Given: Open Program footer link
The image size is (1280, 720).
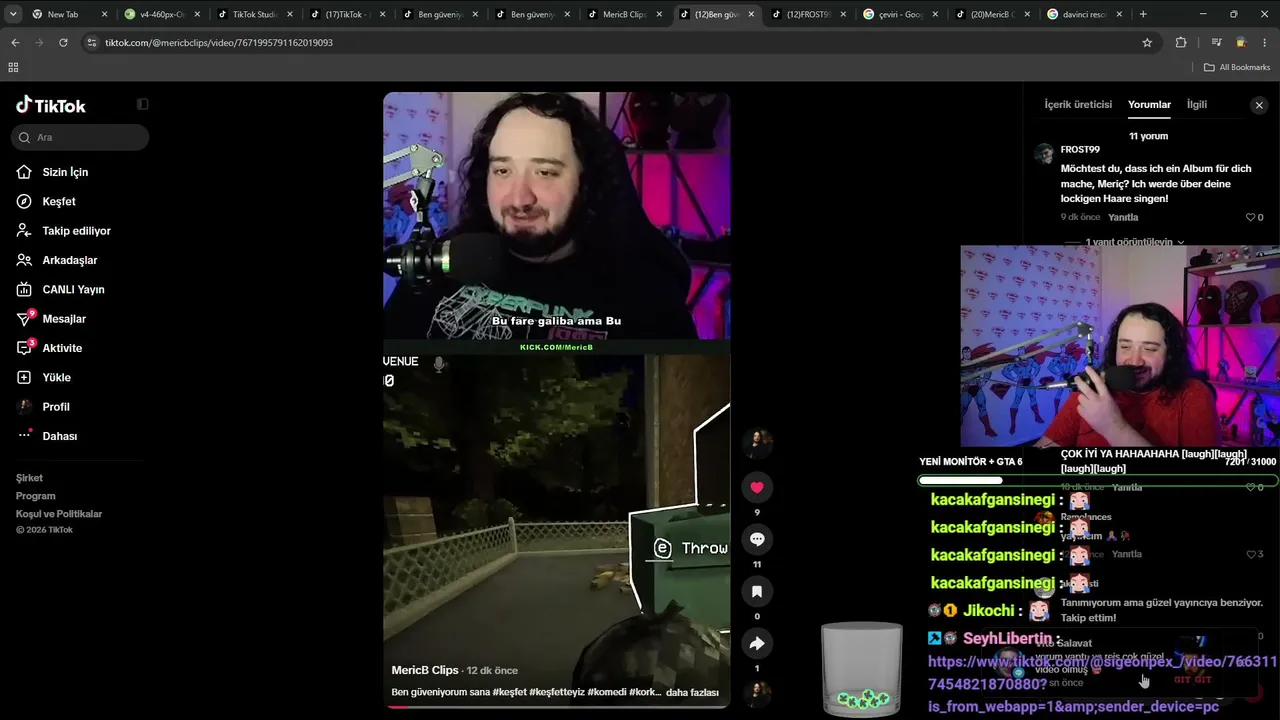Looking at the screenshot, I should coord(36,496).
